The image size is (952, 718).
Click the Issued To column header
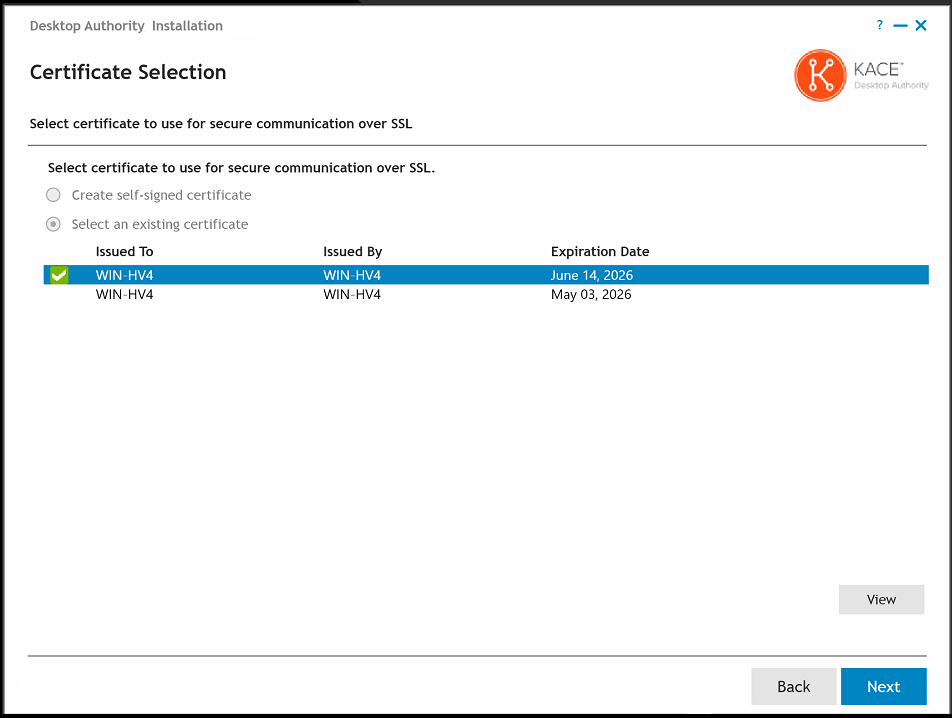tap(124, 252)
